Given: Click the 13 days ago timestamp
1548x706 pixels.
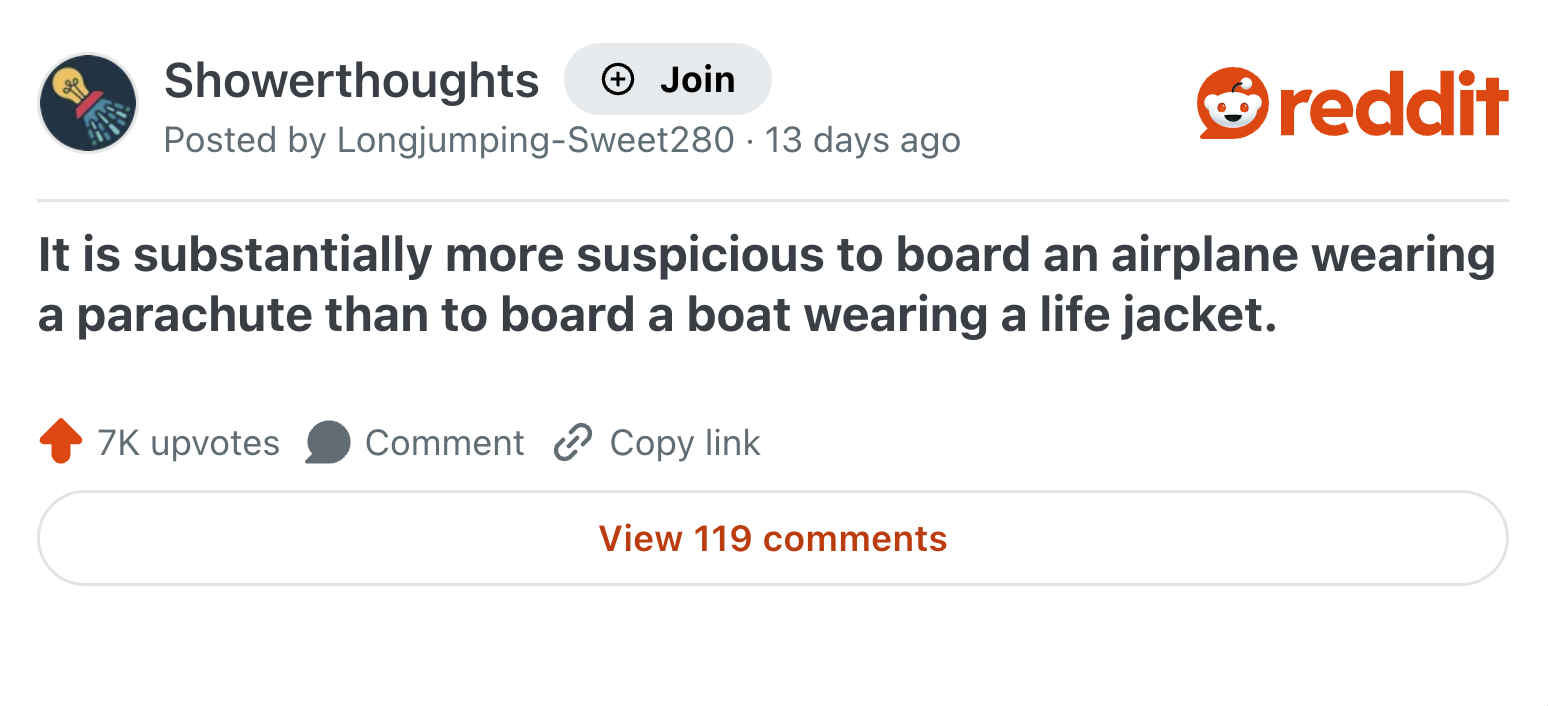Looking at the screenshot, I should coord(863,140).
